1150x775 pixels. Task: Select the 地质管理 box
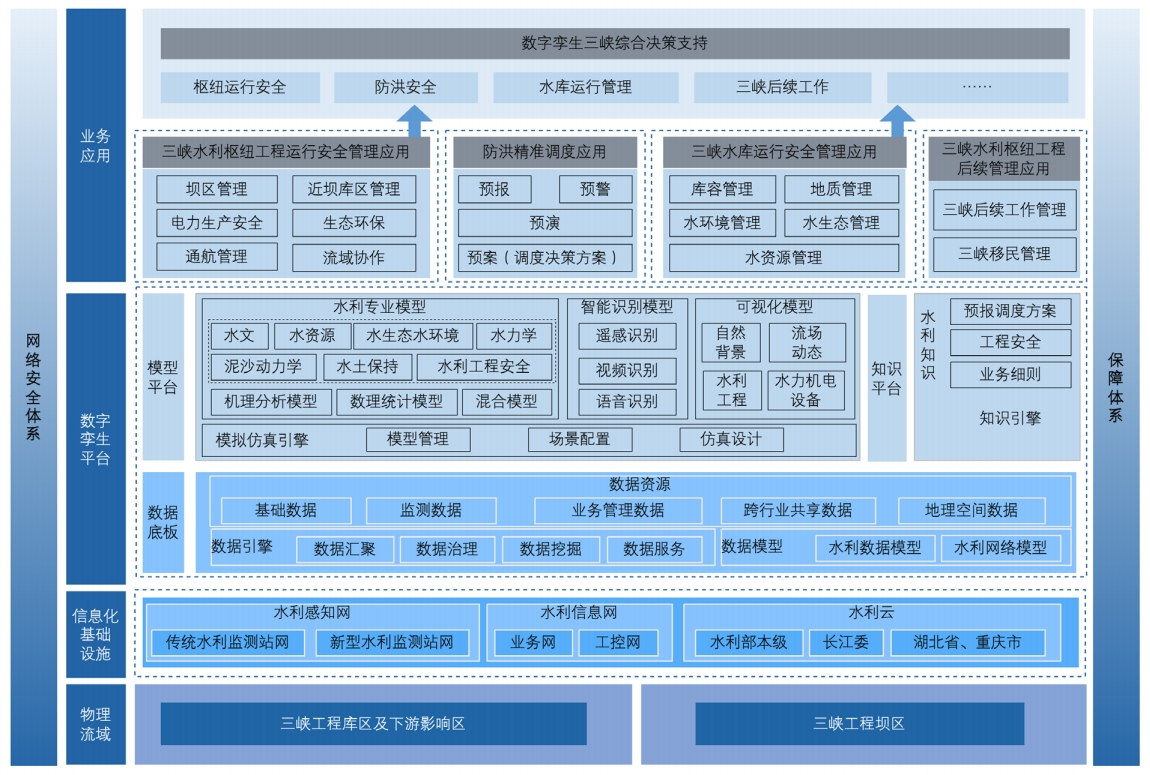pyautogui.click(x=841, y=189)
